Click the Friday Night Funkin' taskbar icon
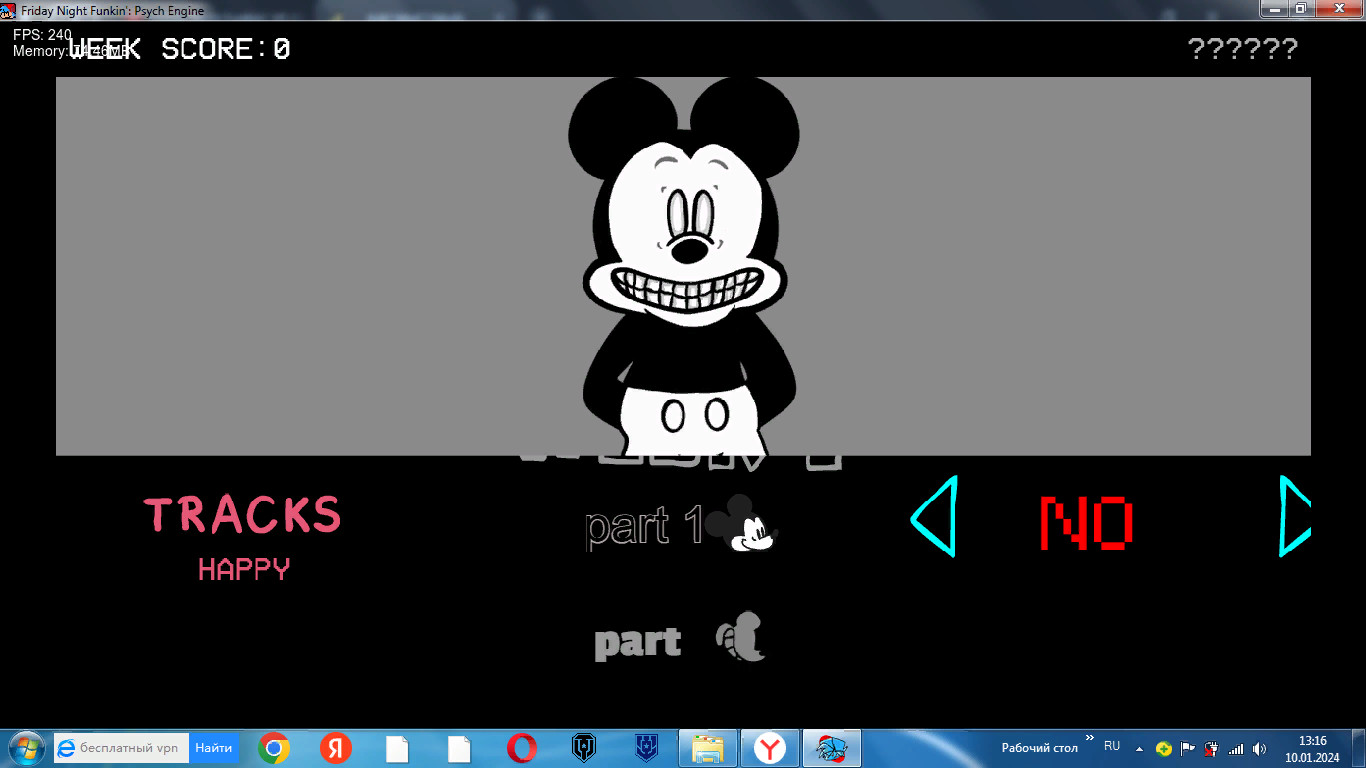The image size is (1366, 768). (832, 747)
